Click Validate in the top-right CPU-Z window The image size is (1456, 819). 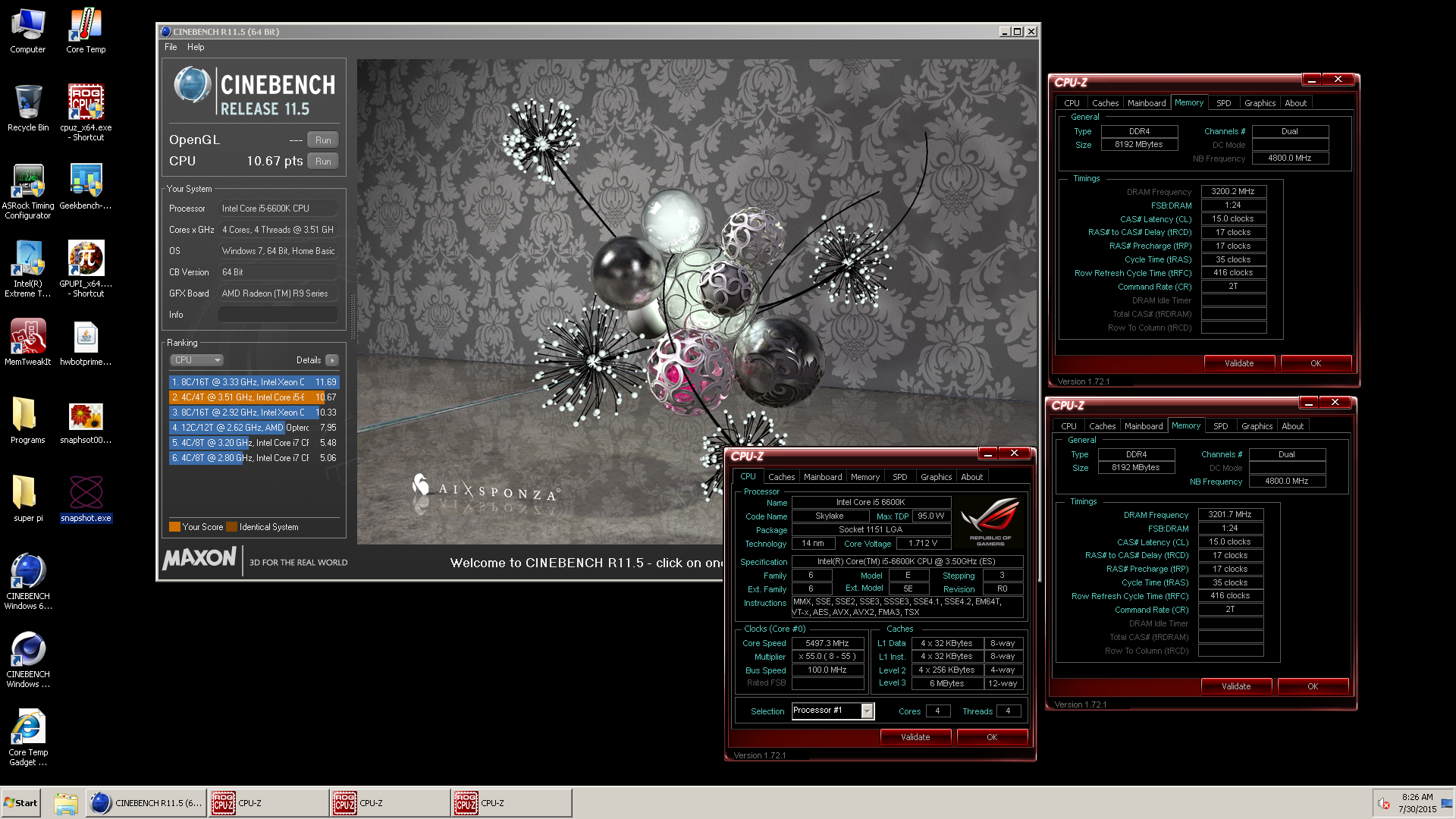[x=1239, y=363]
